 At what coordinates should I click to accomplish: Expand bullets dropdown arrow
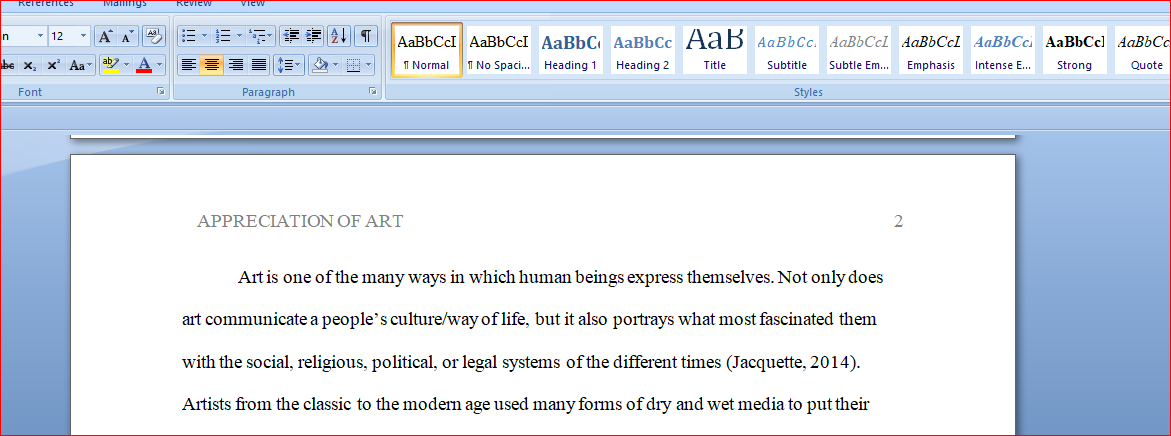tap(205, 36)
